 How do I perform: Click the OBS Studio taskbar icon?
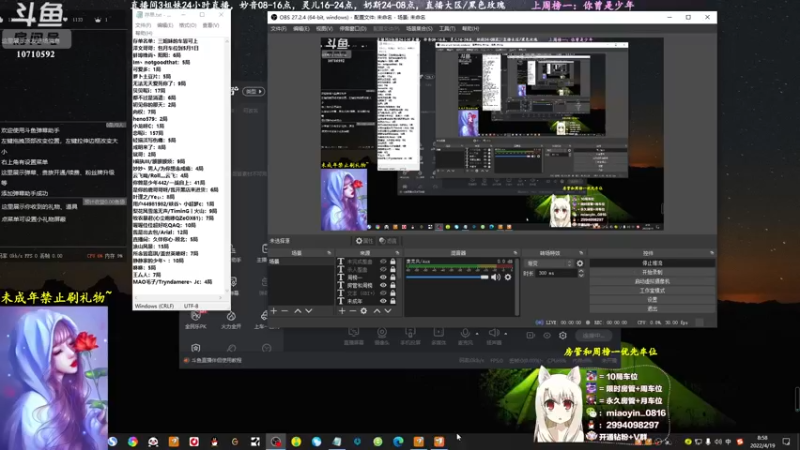[x=276, y=441]
